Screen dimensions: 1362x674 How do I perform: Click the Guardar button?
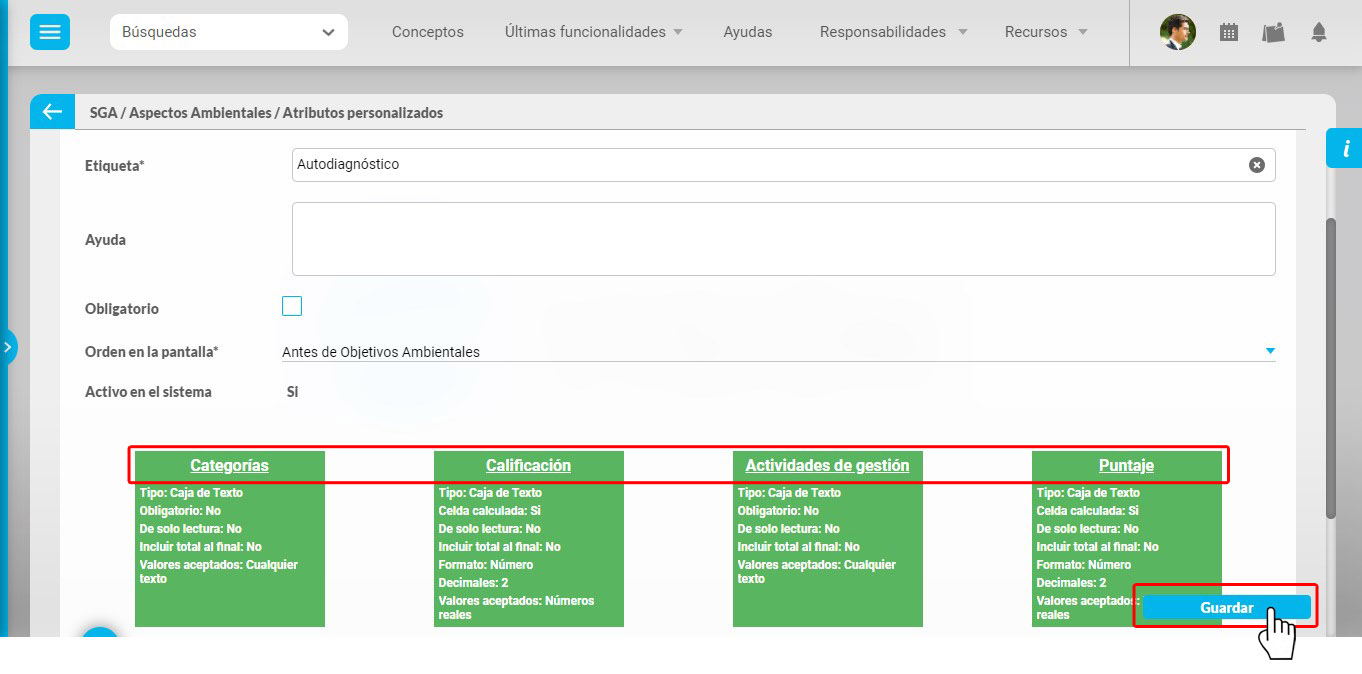click(x=1227, y=608)
